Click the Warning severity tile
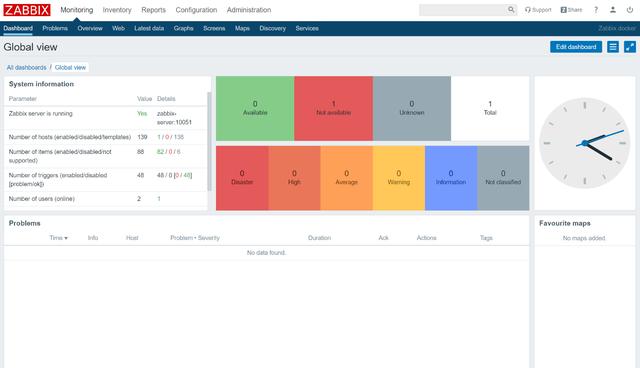Viewport: 640px width, 368px height. click(399, 178)
